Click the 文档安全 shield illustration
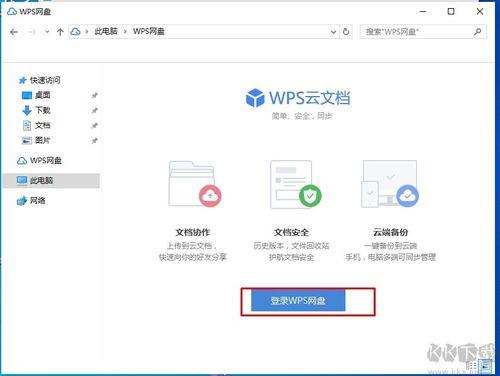Screen dimensions: 500x376 pos(296,184)
